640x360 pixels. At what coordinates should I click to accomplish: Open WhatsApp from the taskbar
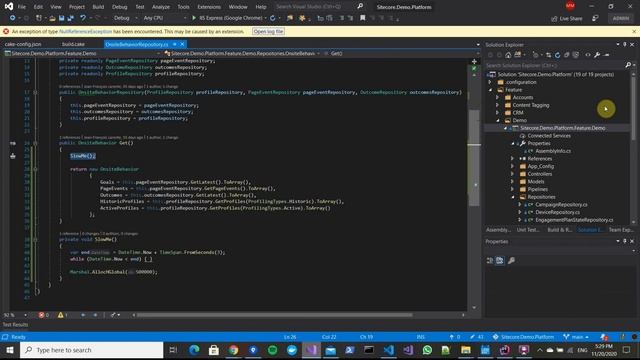[427, 350]
